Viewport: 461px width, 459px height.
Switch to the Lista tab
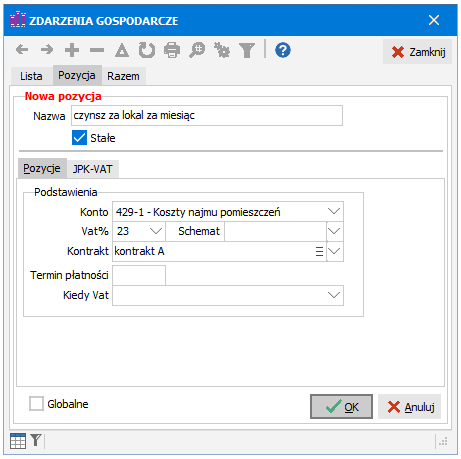pyautogui.click(x=31, y=76)
